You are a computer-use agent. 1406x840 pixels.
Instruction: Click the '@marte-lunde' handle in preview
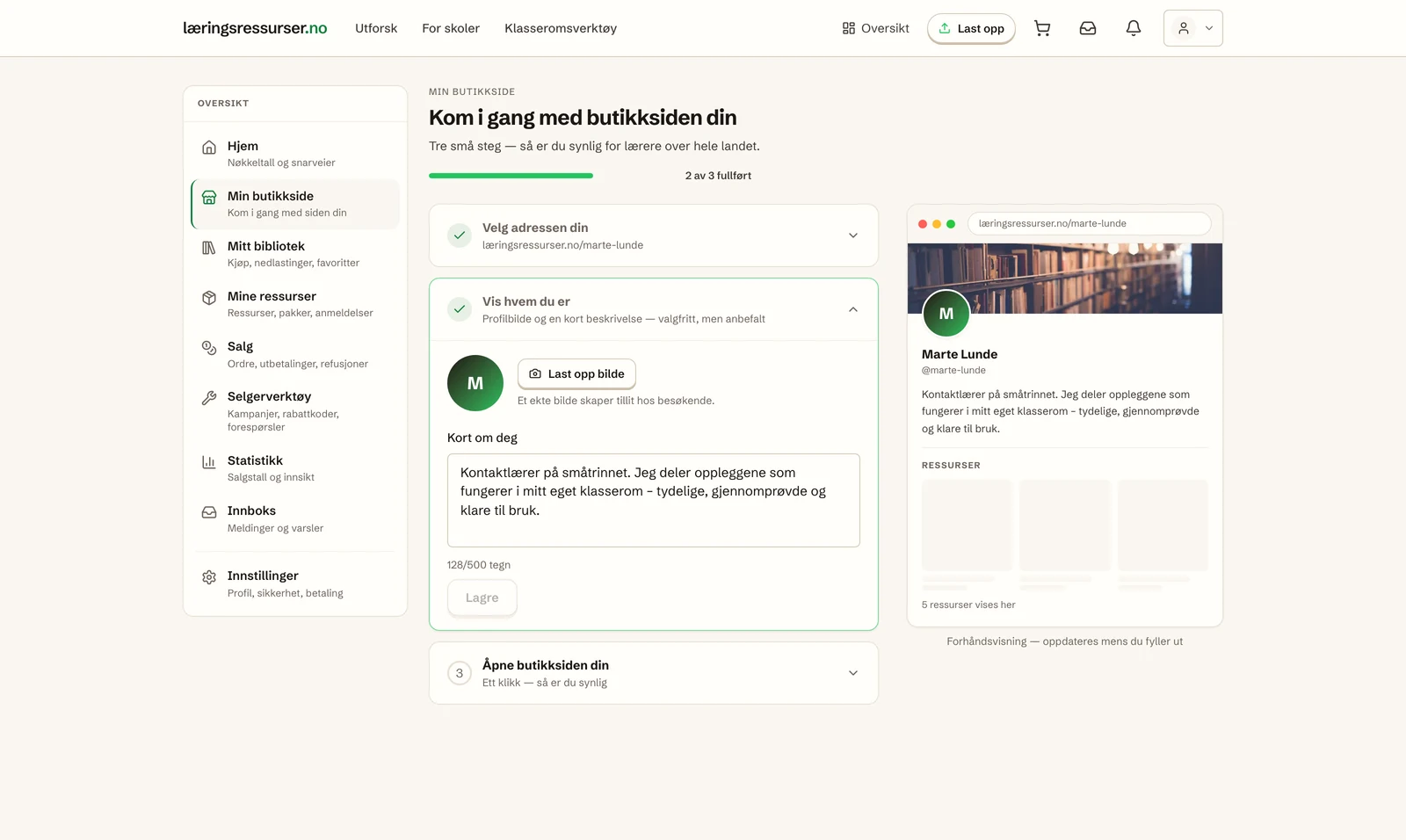[953, 370]
